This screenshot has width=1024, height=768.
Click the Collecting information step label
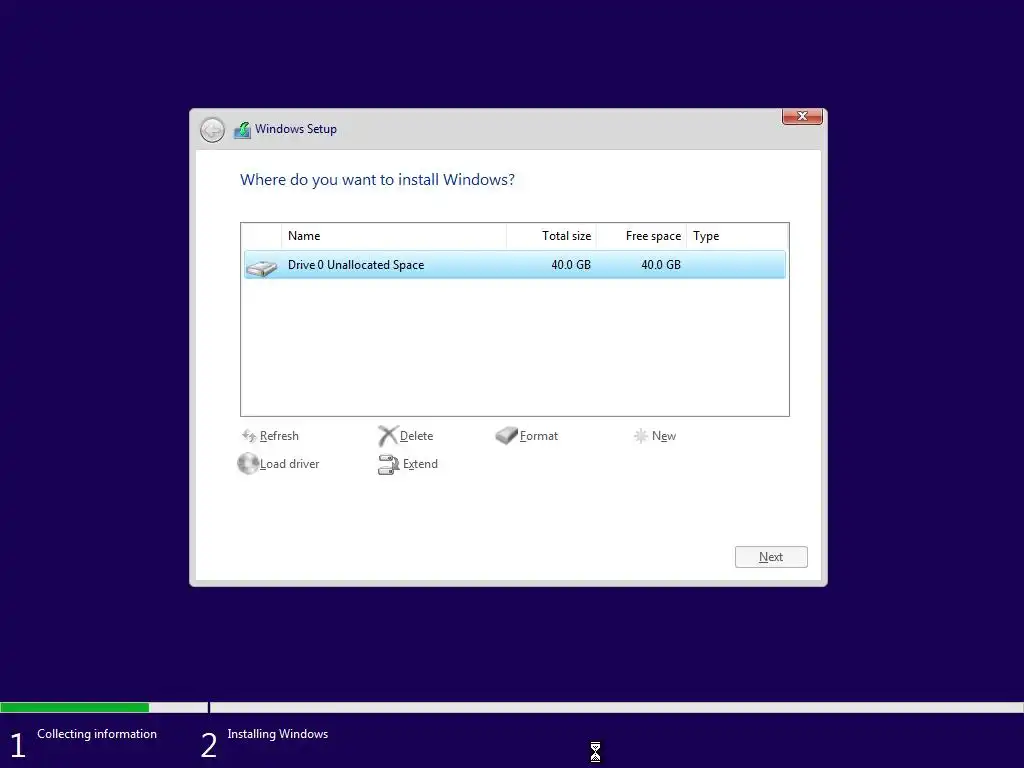[x=97, y=734]
